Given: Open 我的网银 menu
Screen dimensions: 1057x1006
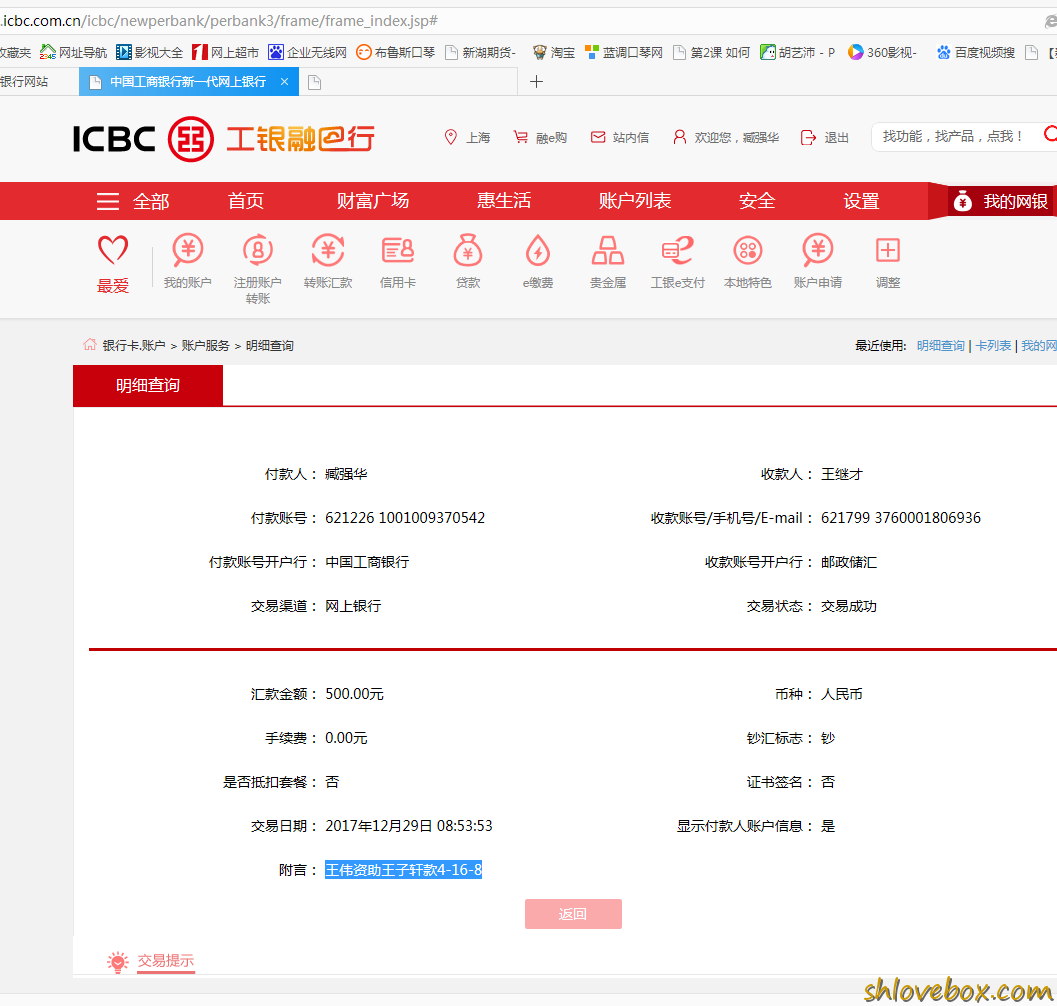Looking at the screenshot, I should click(1001, 201).
